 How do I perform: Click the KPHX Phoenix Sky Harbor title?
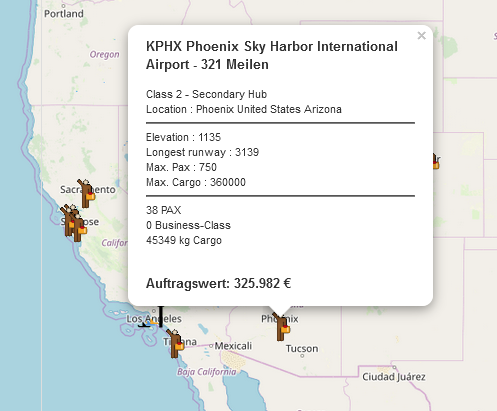pyautogui.click(x=272, y=55)
